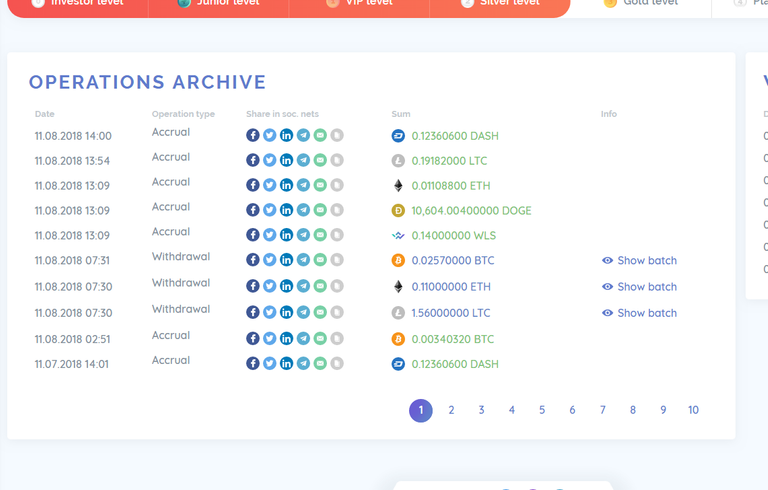Image resolution: width=768 pixels, height=490 pixels.
Task: Open page 5 in pagination
Action: (x=542, y=410)
